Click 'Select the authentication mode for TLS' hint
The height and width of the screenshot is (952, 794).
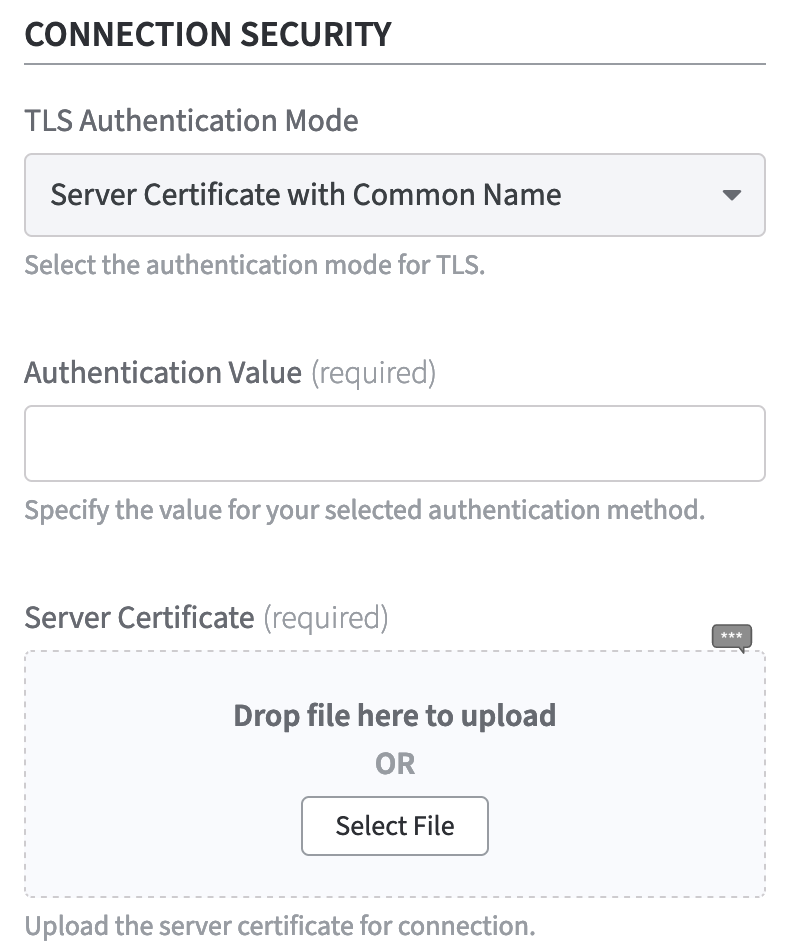(254, 266)
